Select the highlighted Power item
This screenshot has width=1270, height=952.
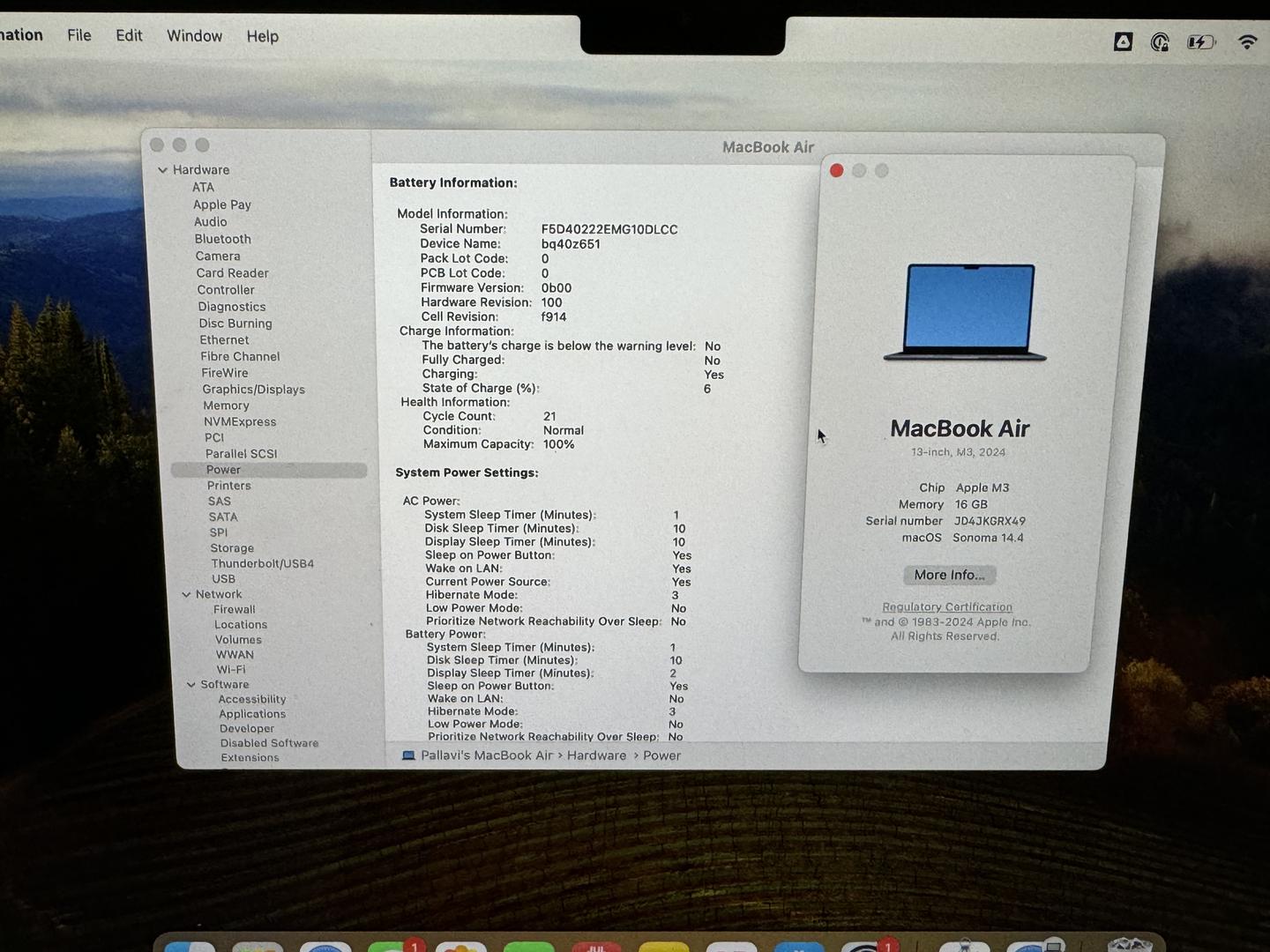(269, 471)
